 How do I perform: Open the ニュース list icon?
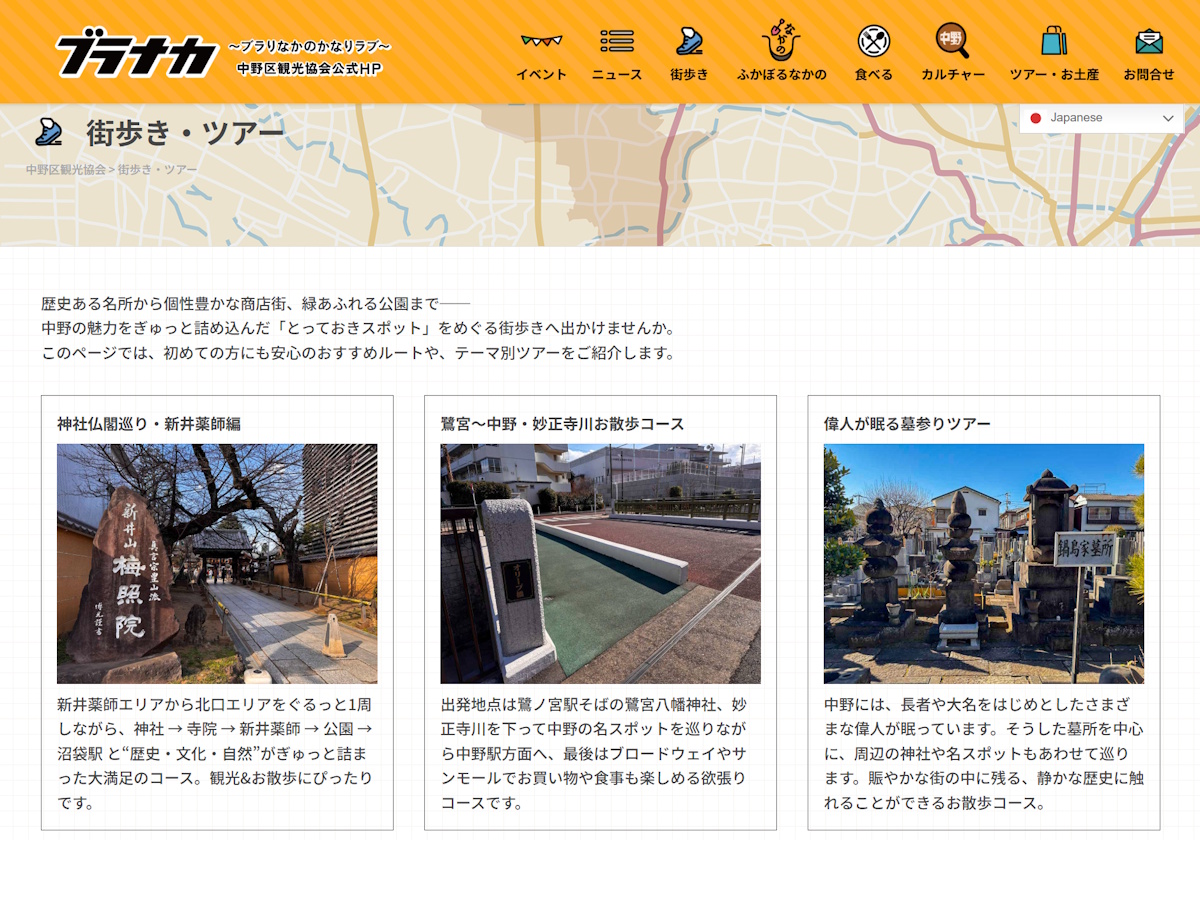pos(617,41)
